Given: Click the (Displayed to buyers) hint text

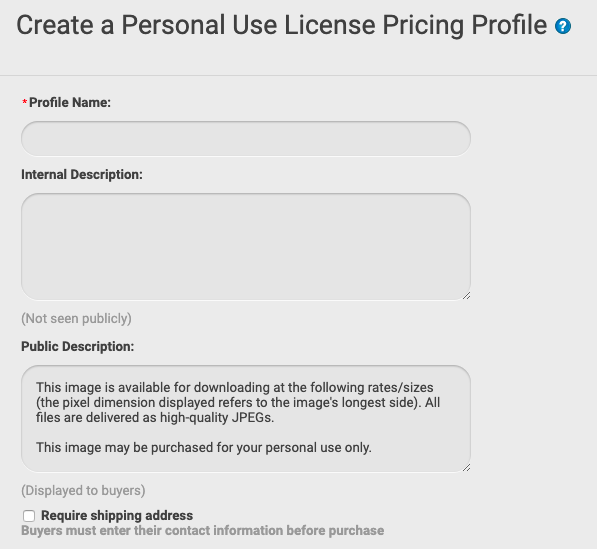Looking at the screenshot, I should click(x=83, y=490).
